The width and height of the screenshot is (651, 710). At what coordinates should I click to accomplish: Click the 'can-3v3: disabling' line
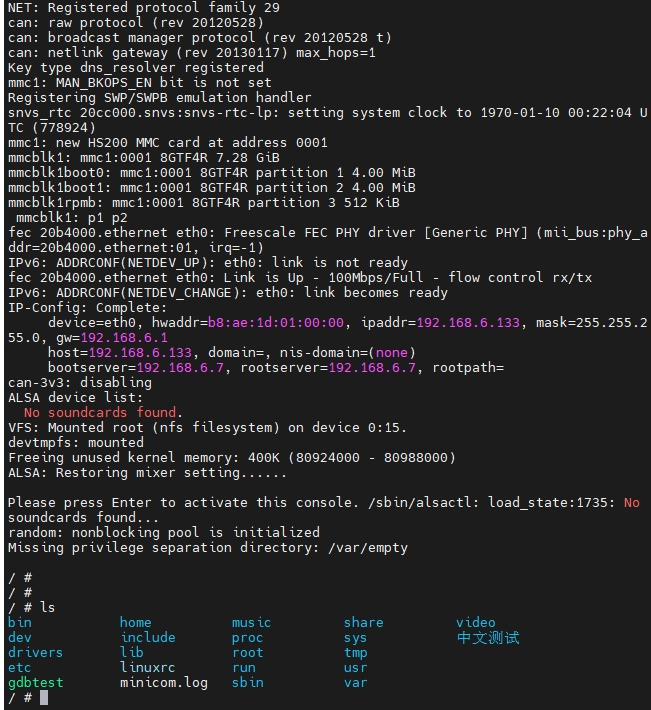[x=80, y=383]
